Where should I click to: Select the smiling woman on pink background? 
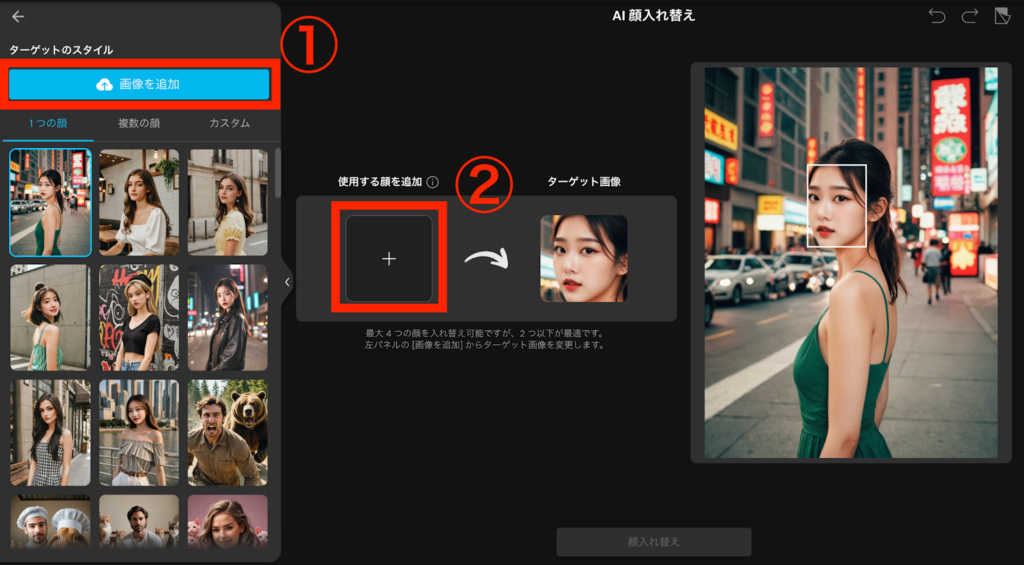point(228,521)
